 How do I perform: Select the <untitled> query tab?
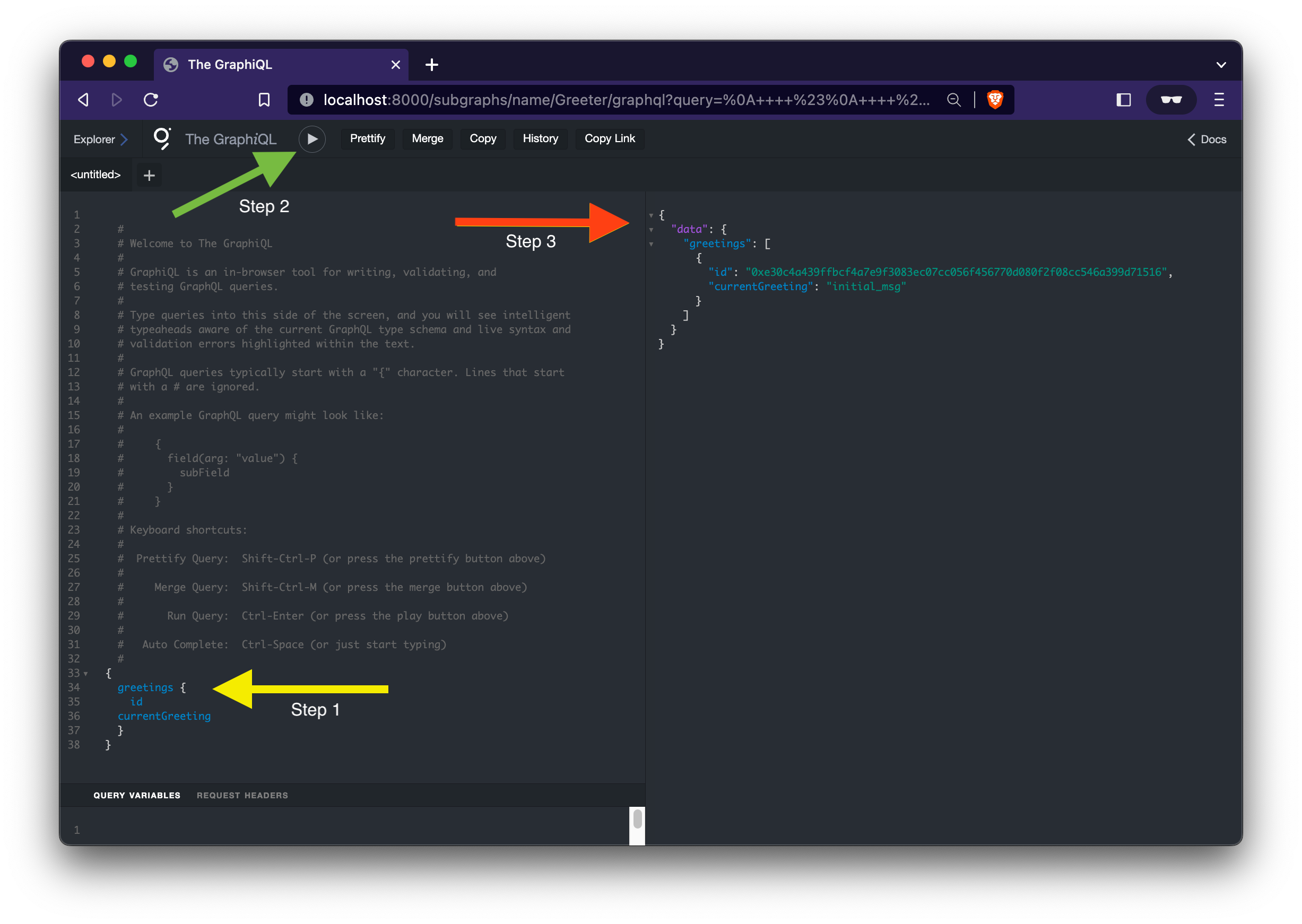coord(96,175)
